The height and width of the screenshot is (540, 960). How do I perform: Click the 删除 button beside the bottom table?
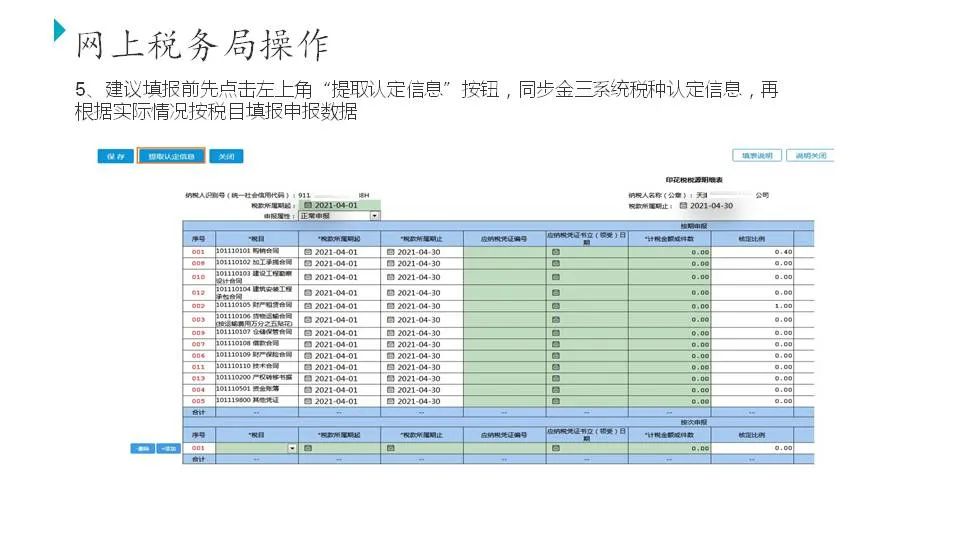143,449
